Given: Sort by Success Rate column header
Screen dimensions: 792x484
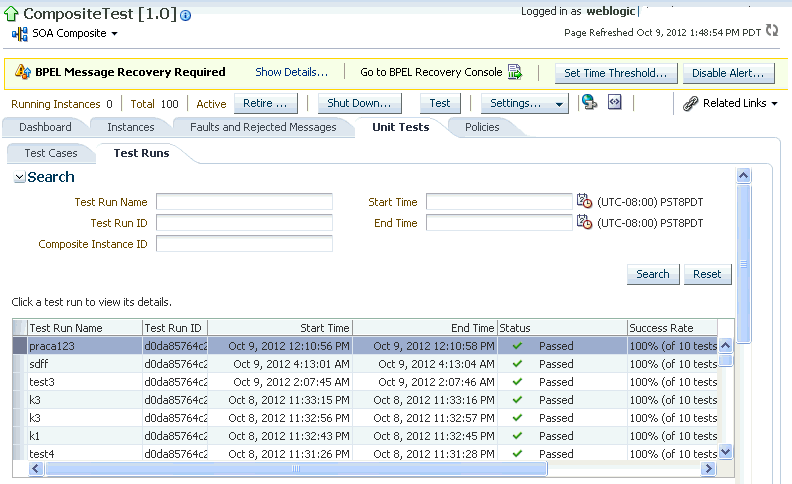Looking at the screenshot, I should [x=672, y=328].
